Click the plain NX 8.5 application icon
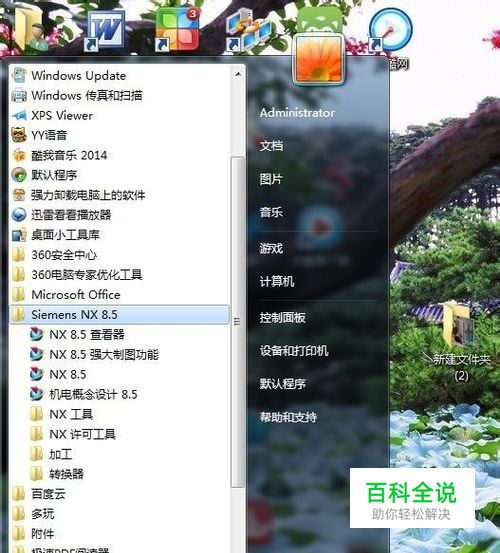 coord(37,374)
